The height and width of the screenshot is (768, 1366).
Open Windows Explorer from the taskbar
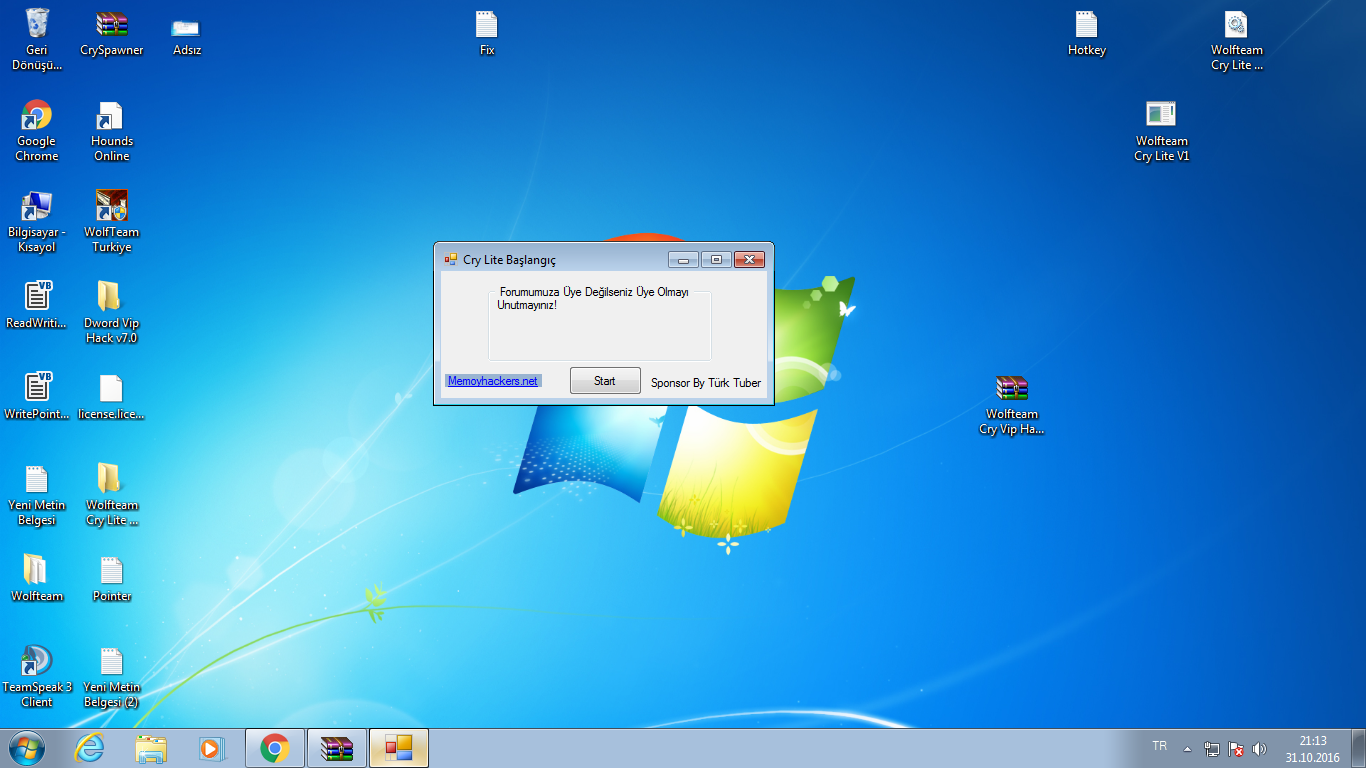coord(151,748)
